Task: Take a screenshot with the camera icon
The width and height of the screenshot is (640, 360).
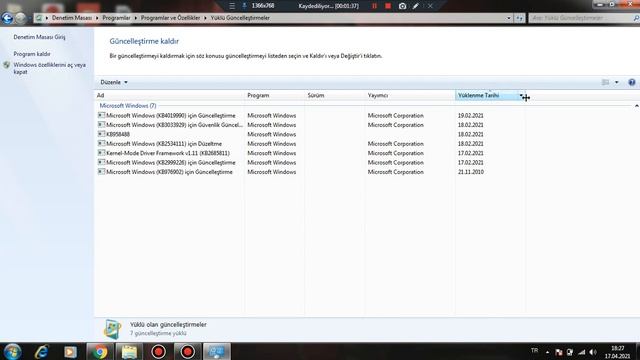Action: (402, 6)
